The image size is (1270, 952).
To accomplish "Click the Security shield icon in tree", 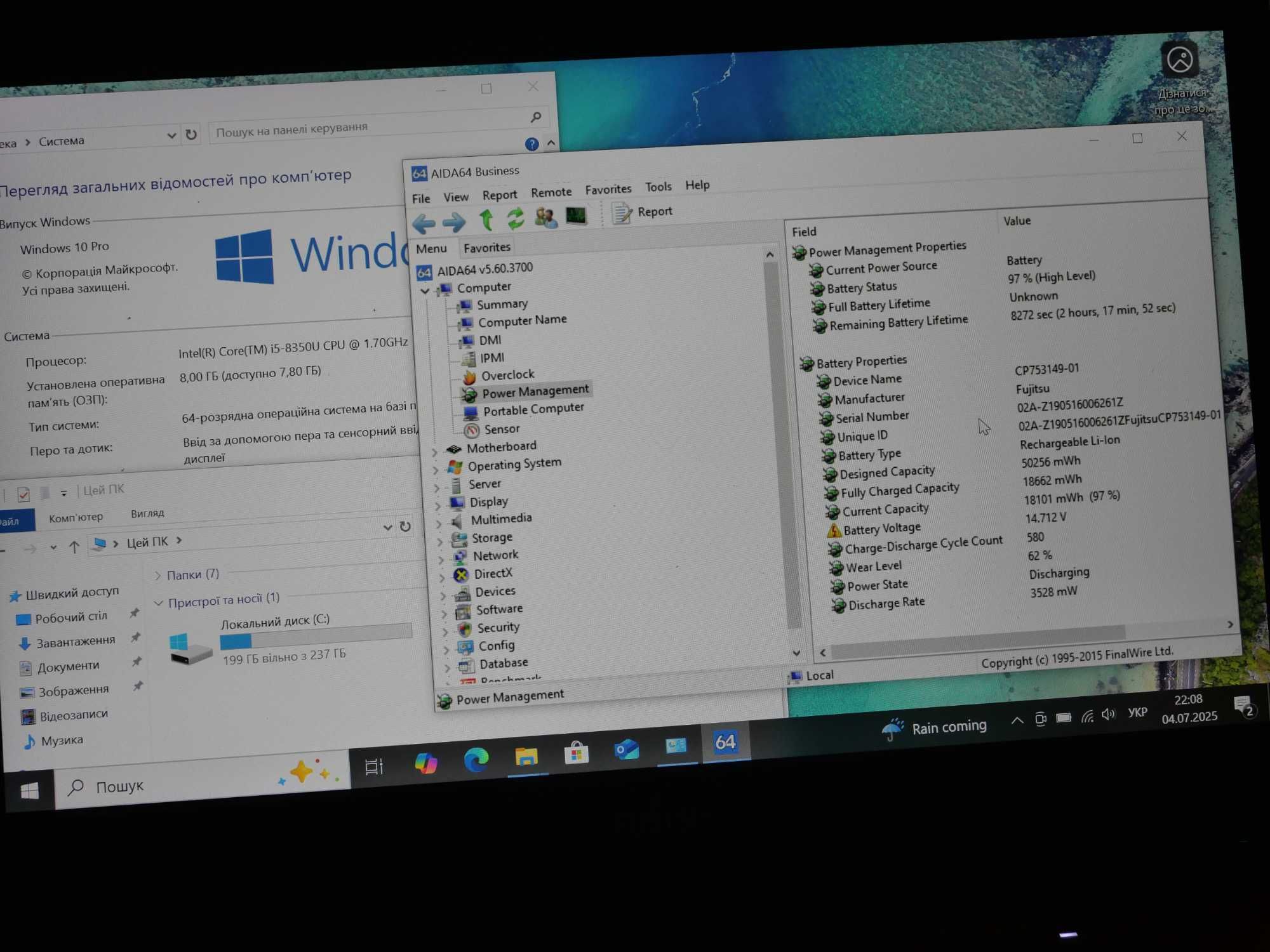I will point(465,629).
